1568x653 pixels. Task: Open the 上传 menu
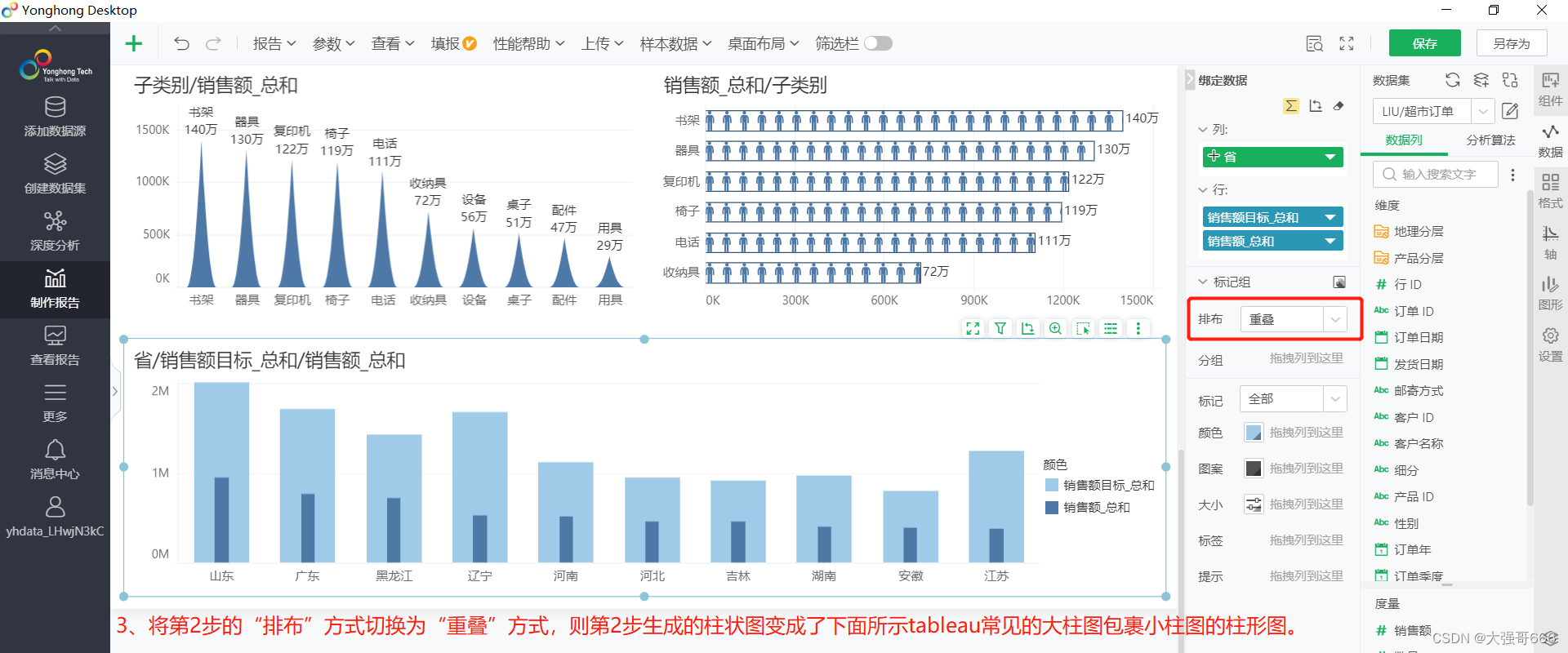pos(602,43)
